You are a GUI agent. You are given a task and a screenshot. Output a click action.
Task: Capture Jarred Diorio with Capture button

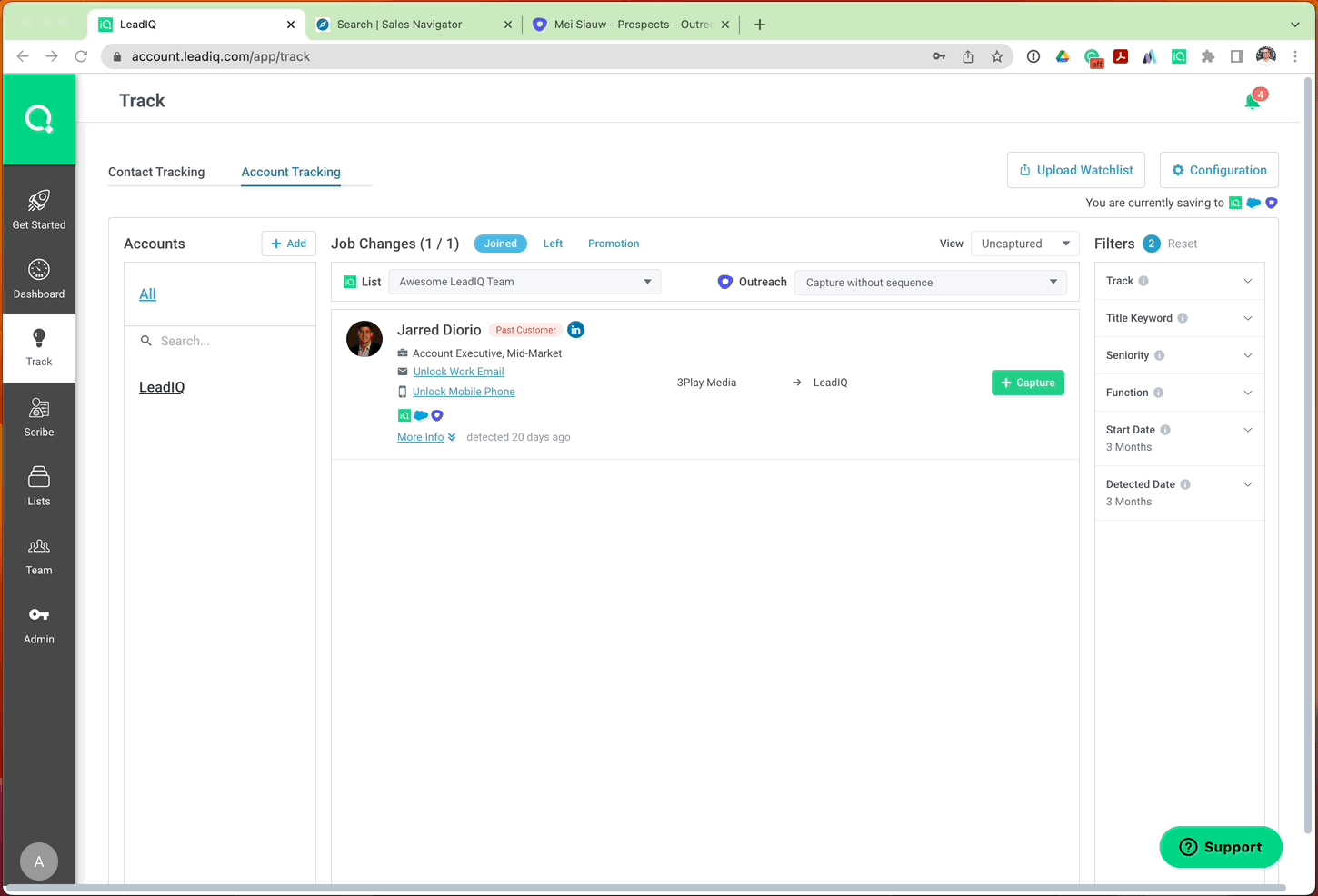coord(1028,383)
